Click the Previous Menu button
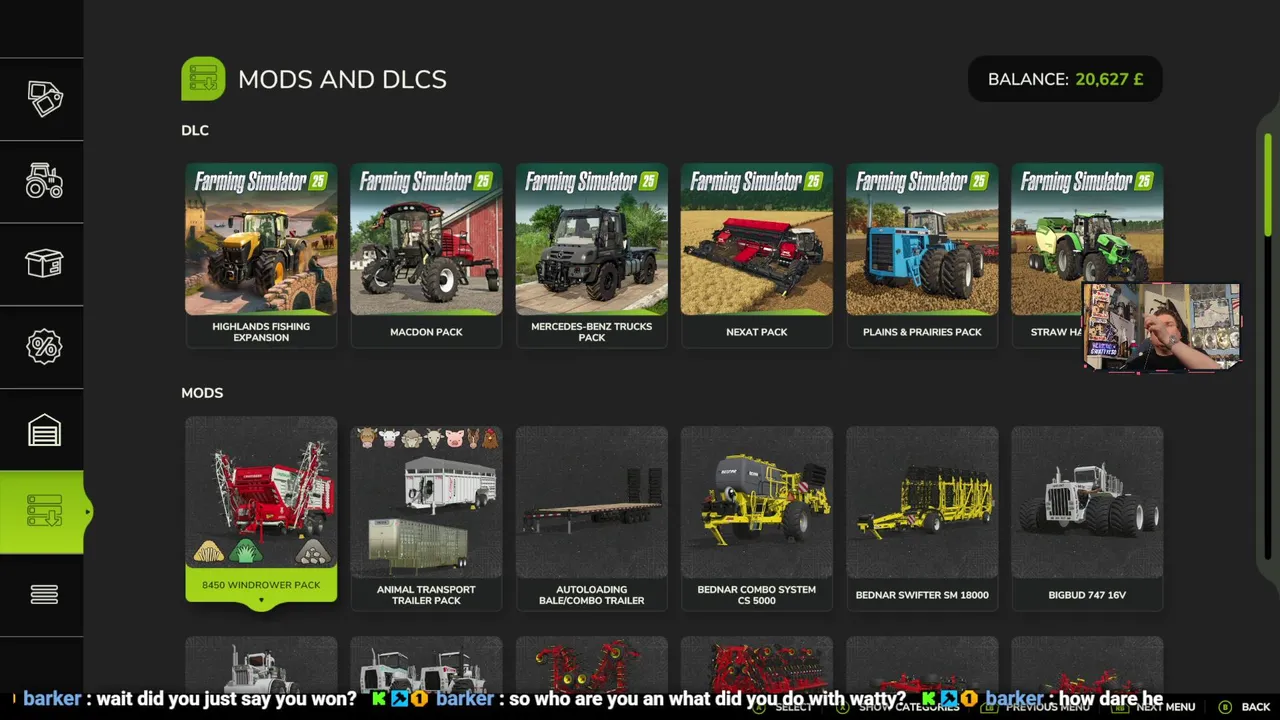Image resolution: width=1280 pixels, height=720 pixels. point(1035,707)
